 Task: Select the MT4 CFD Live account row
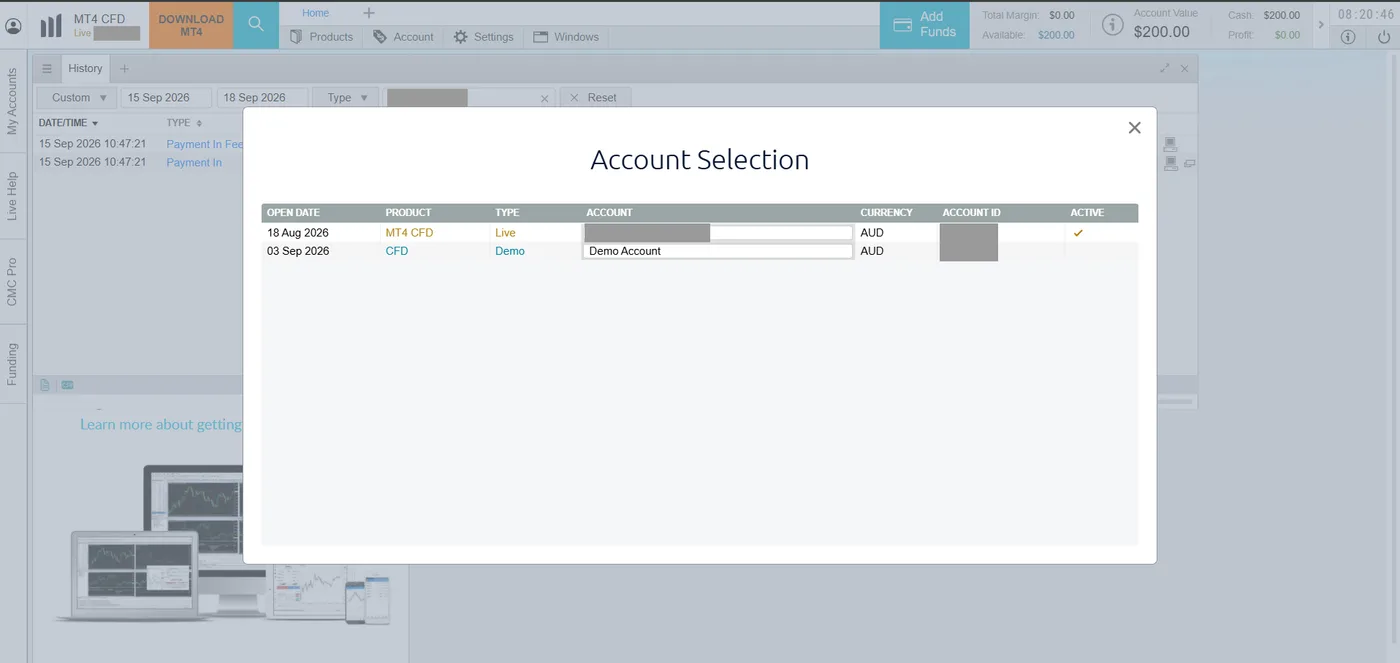(x=699, y=233)
